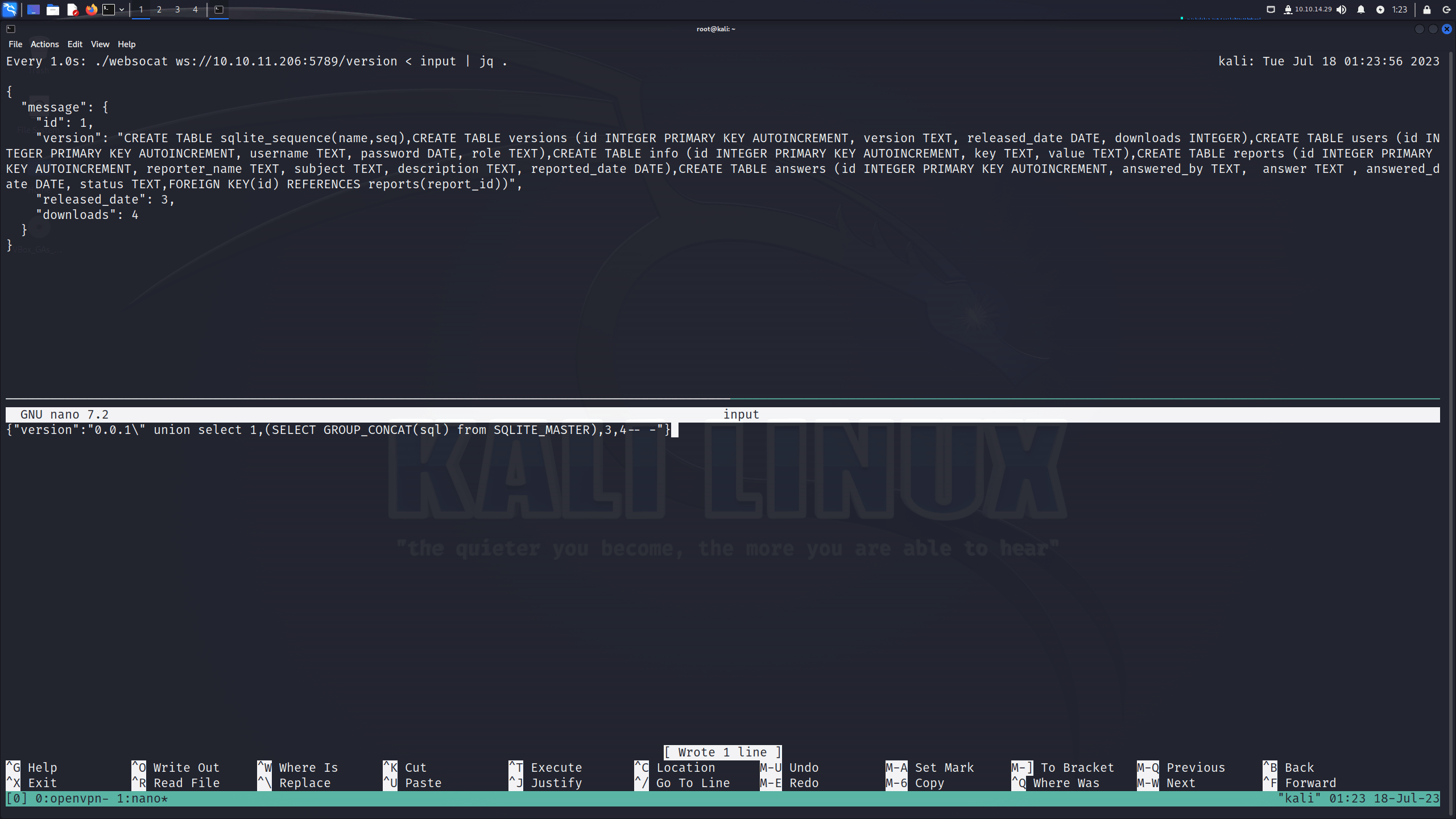Open the notifications bell
The height and width of the screenshot is (819, 1456).
coord(1361,9)
